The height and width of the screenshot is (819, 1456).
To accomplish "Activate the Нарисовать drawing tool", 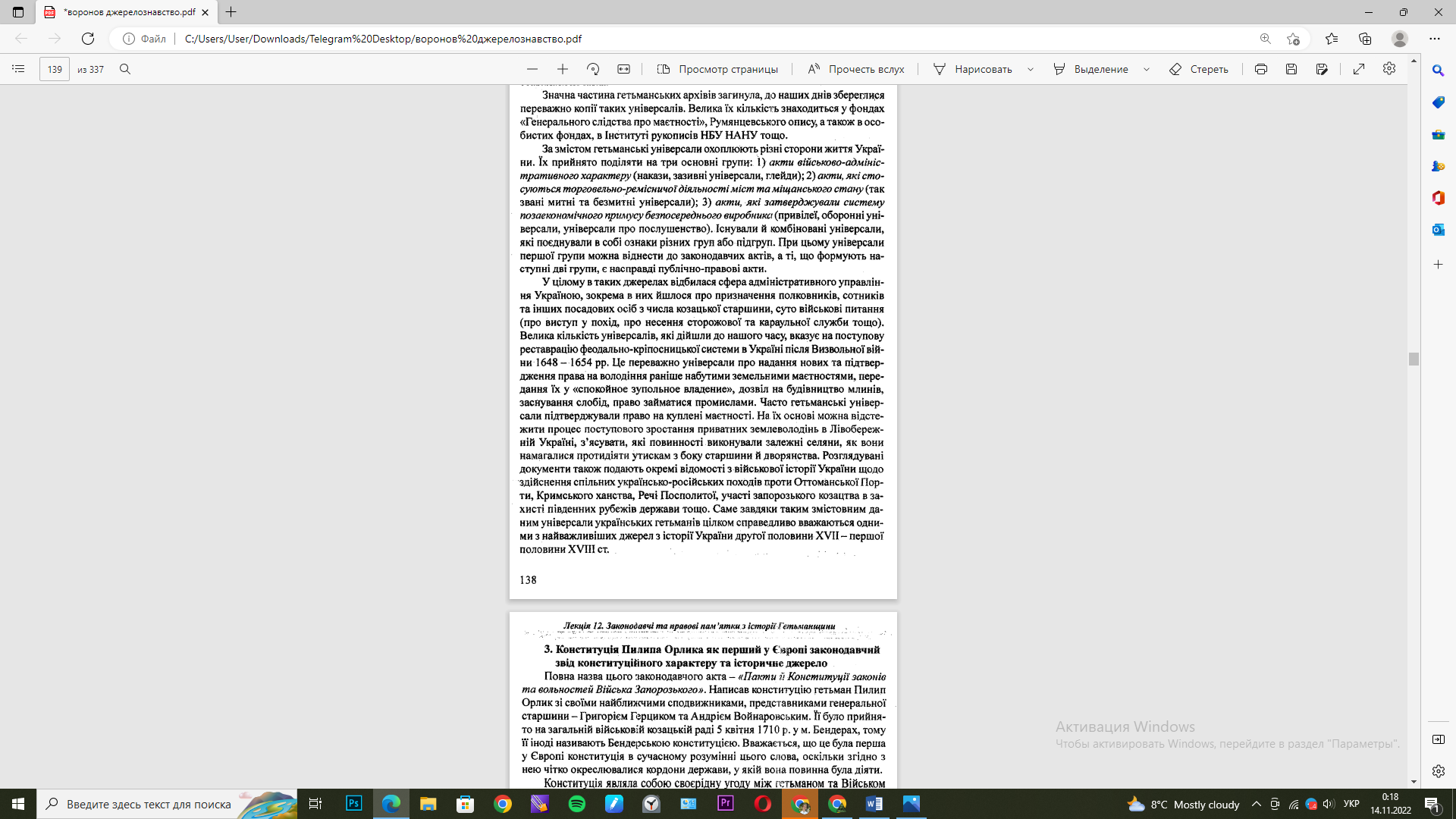I will point(973,69).
